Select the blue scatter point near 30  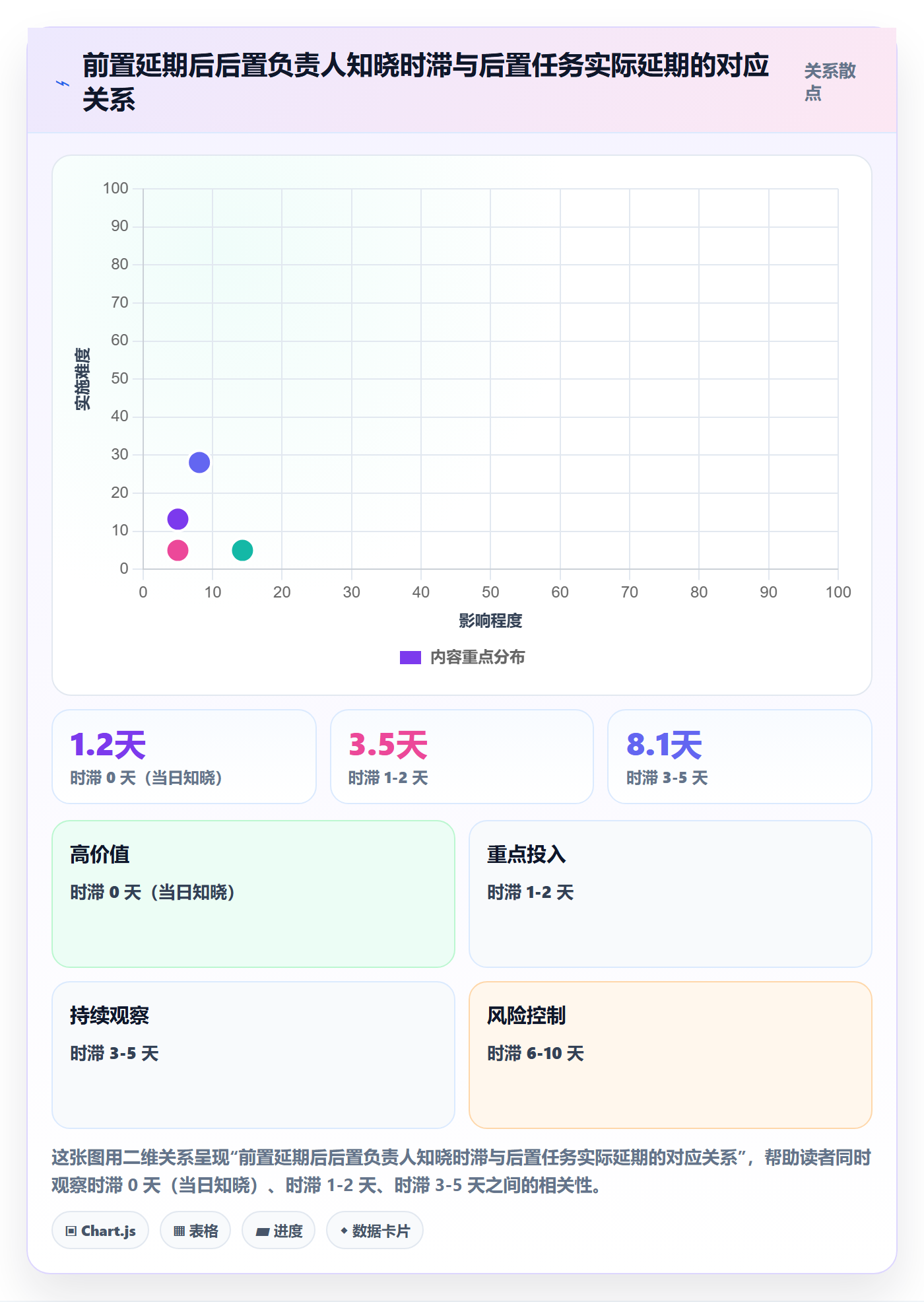[199, 462]
